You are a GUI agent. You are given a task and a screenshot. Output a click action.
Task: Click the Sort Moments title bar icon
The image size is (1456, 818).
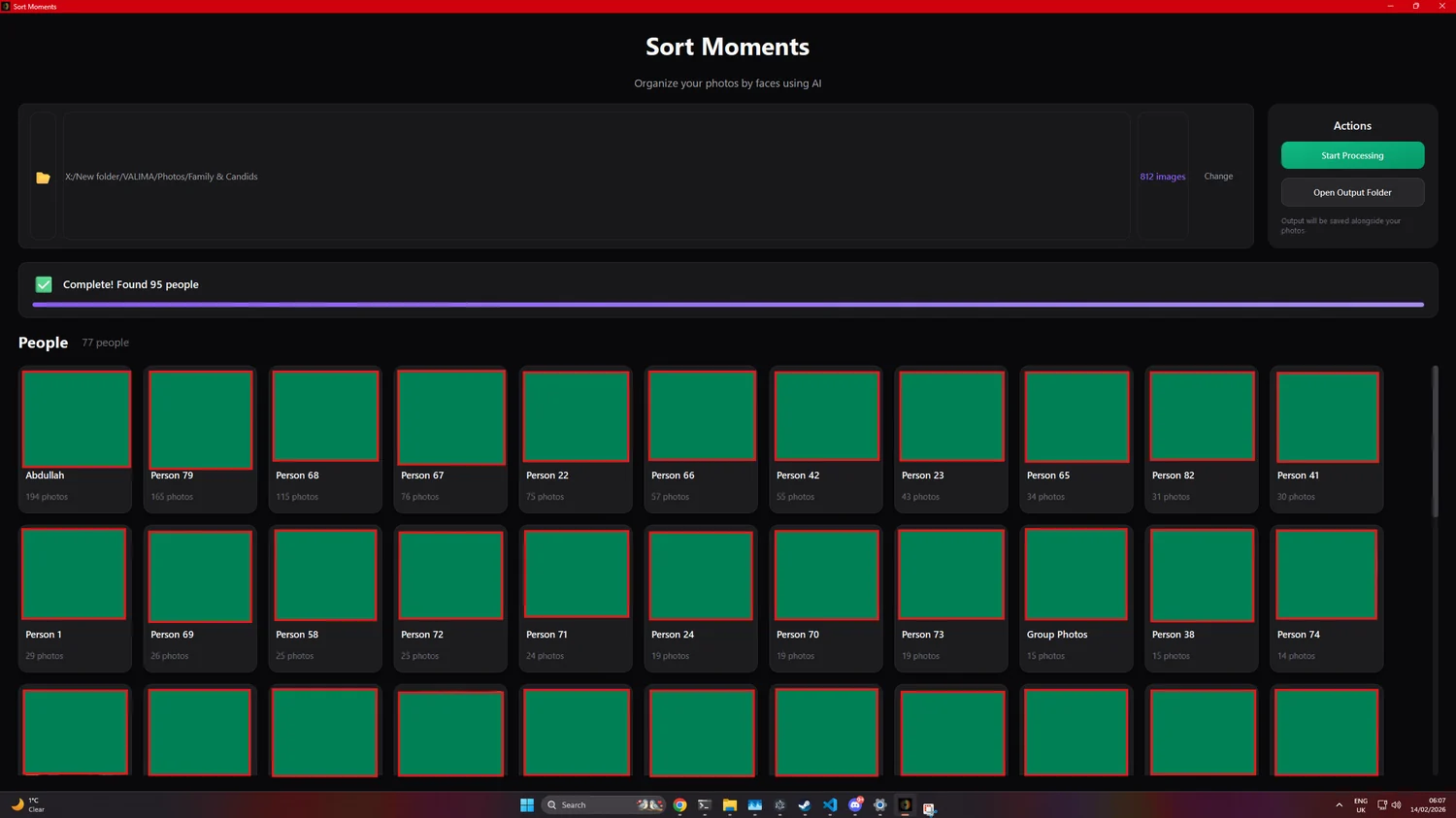tap(6, 6)
